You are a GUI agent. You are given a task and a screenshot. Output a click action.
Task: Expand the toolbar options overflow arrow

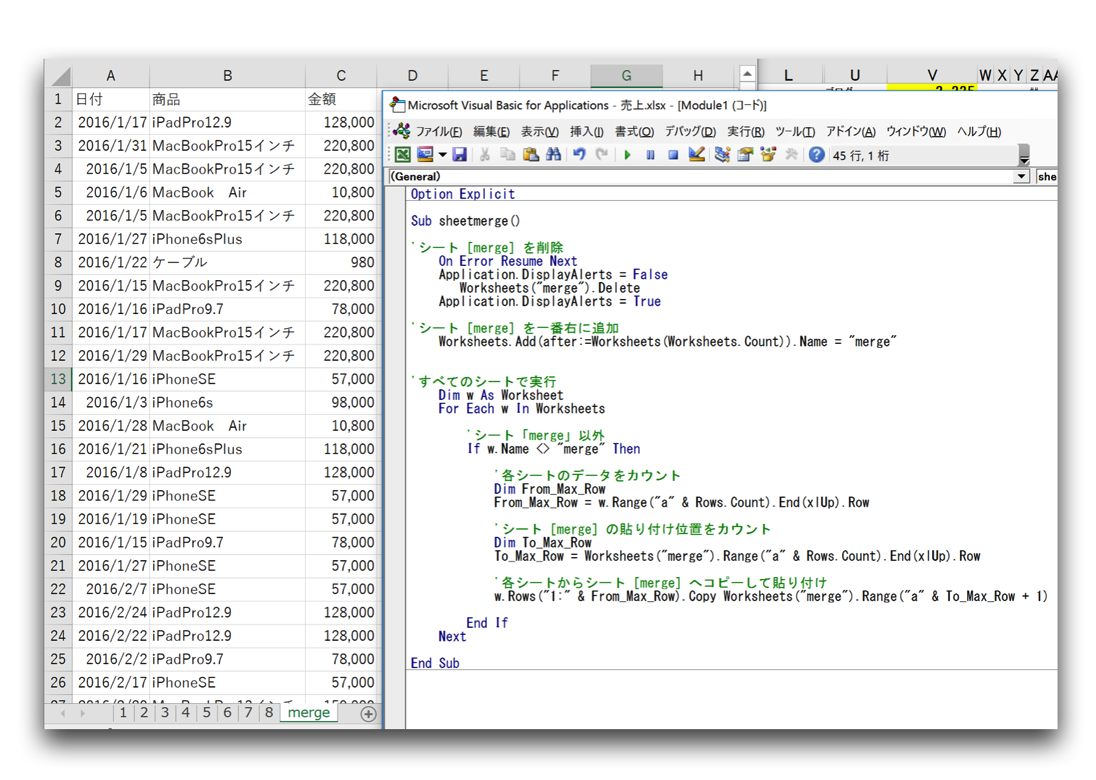1024,155
